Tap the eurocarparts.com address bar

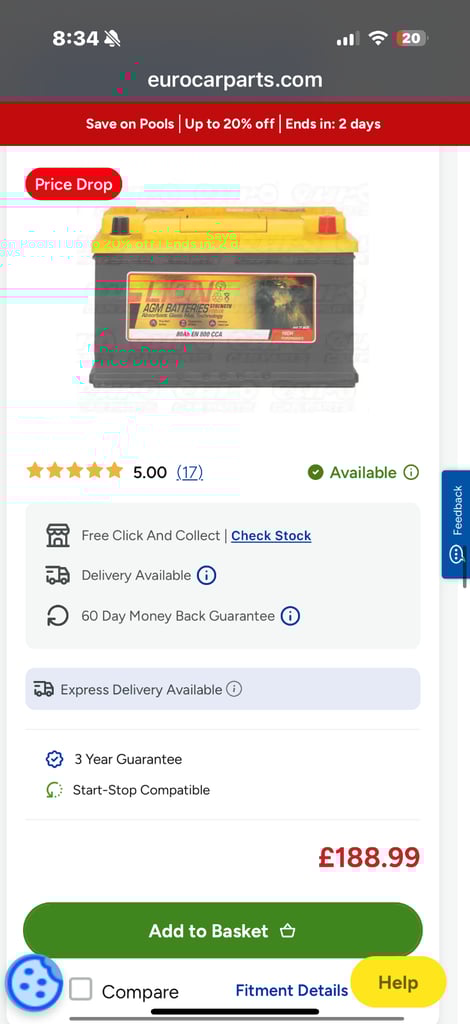pos(235,80)
